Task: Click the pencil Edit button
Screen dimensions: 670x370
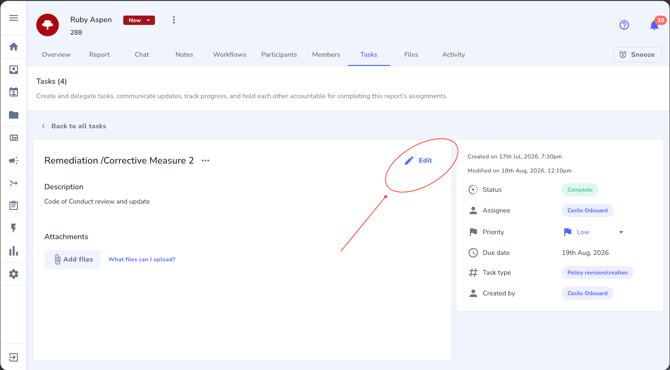Action: 418,161
